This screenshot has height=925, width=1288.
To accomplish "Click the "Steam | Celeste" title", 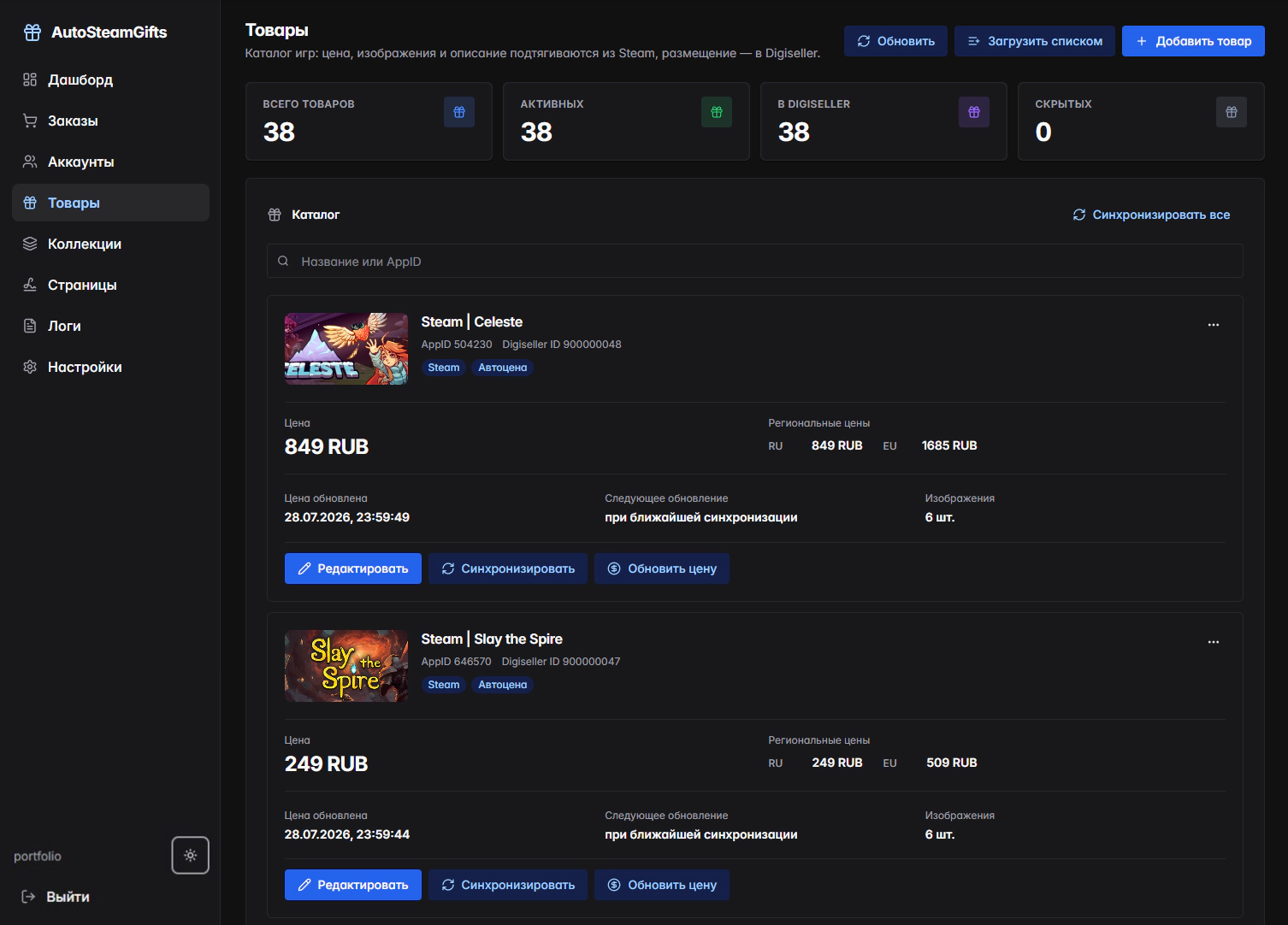I will click(472, 322).
